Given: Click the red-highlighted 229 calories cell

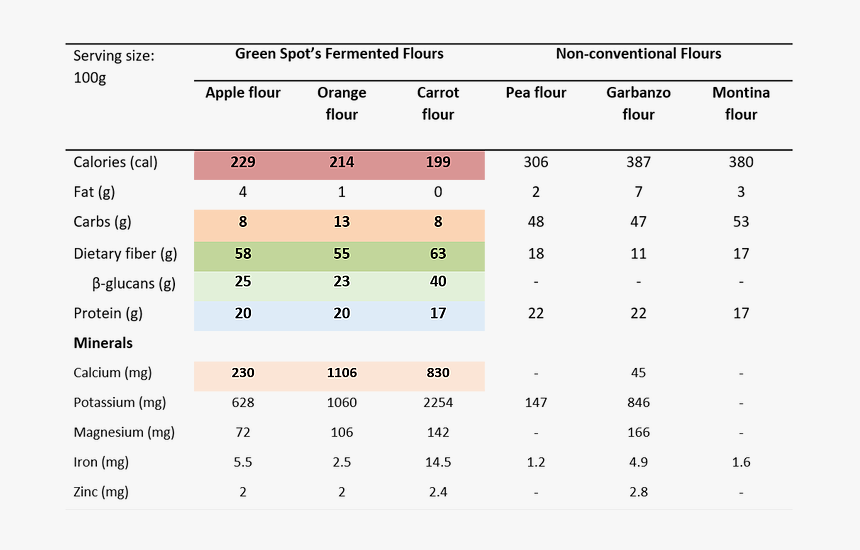Looking at the screenshot, I should 243,162.
